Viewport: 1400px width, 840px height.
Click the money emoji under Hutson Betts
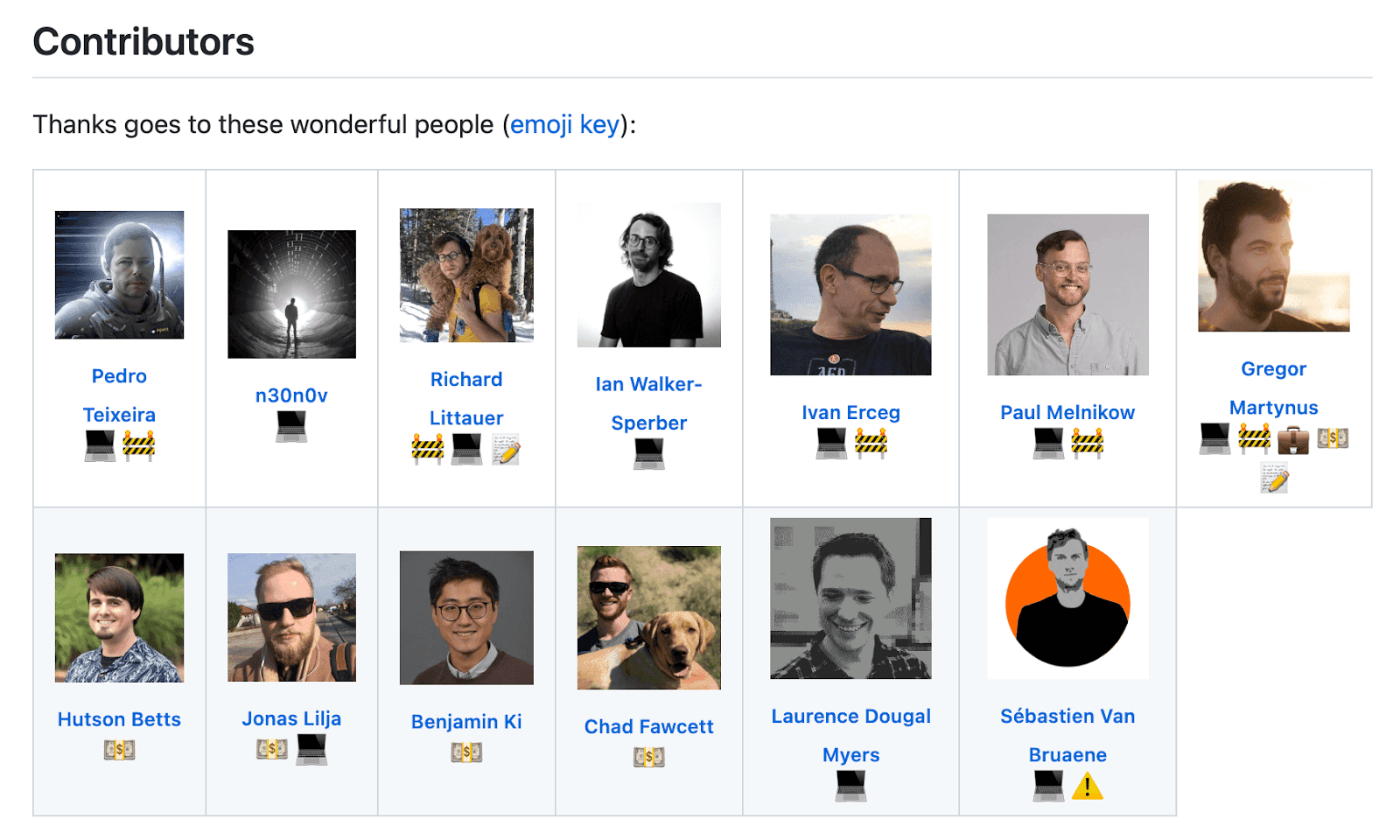pos(119,750)
